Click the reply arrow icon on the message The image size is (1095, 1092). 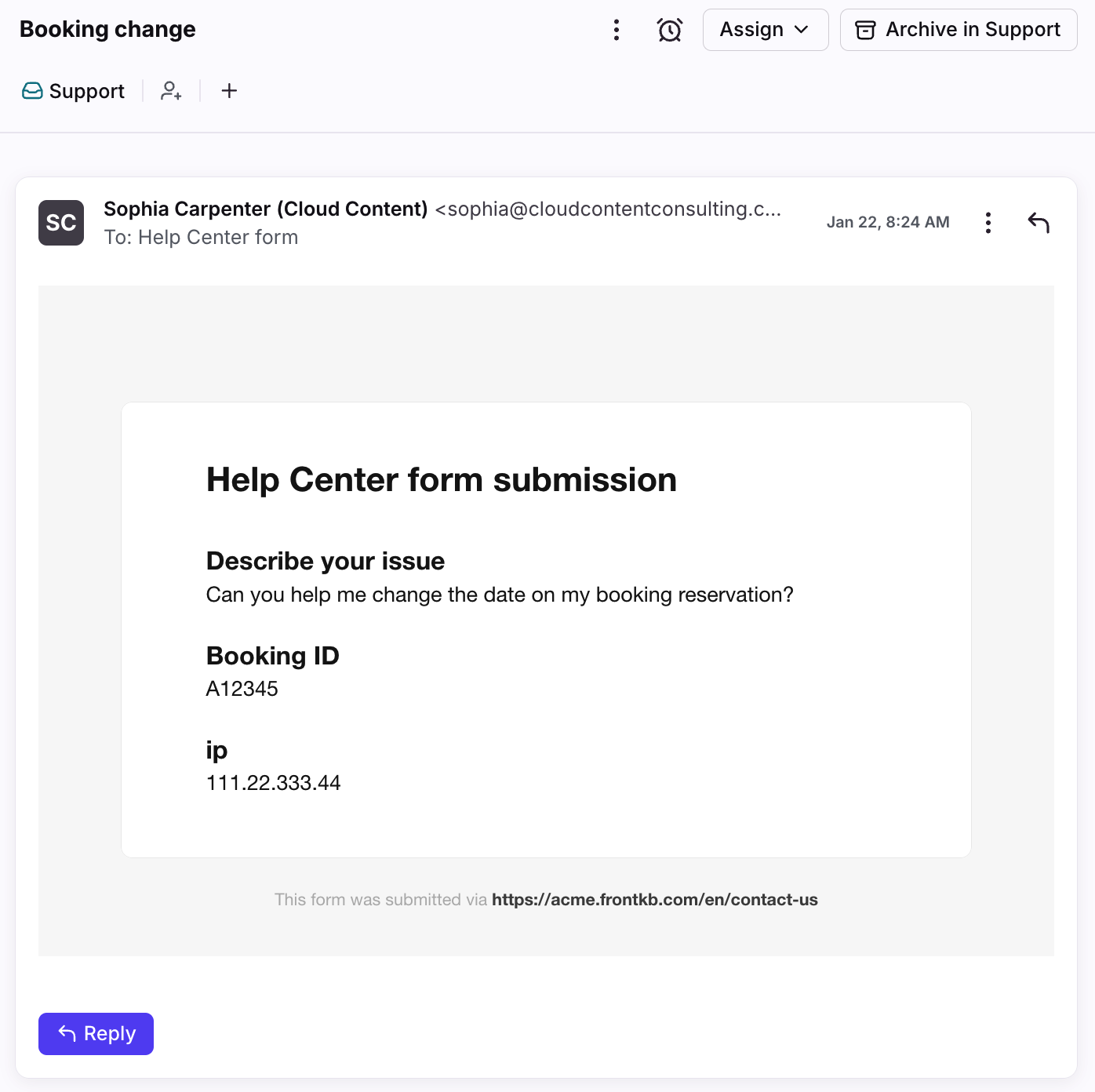pyautogui.click(x=1039, y=223)
